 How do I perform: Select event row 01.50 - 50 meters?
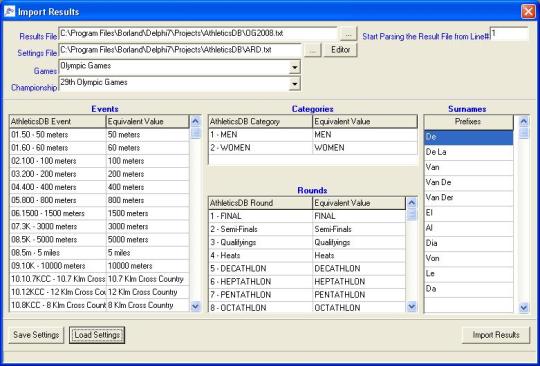[x=100, y=135]
